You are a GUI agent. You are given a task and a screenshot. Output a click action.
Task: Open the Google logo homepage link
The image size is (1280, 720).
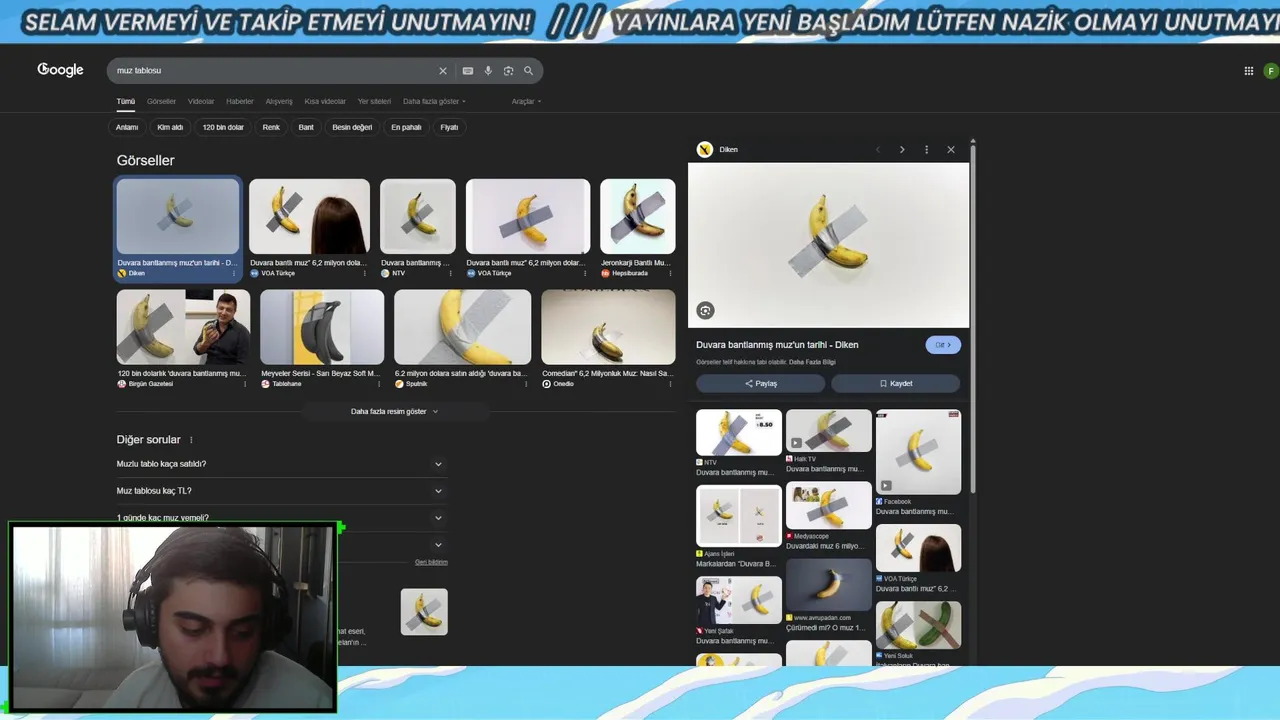pos(60,70)
